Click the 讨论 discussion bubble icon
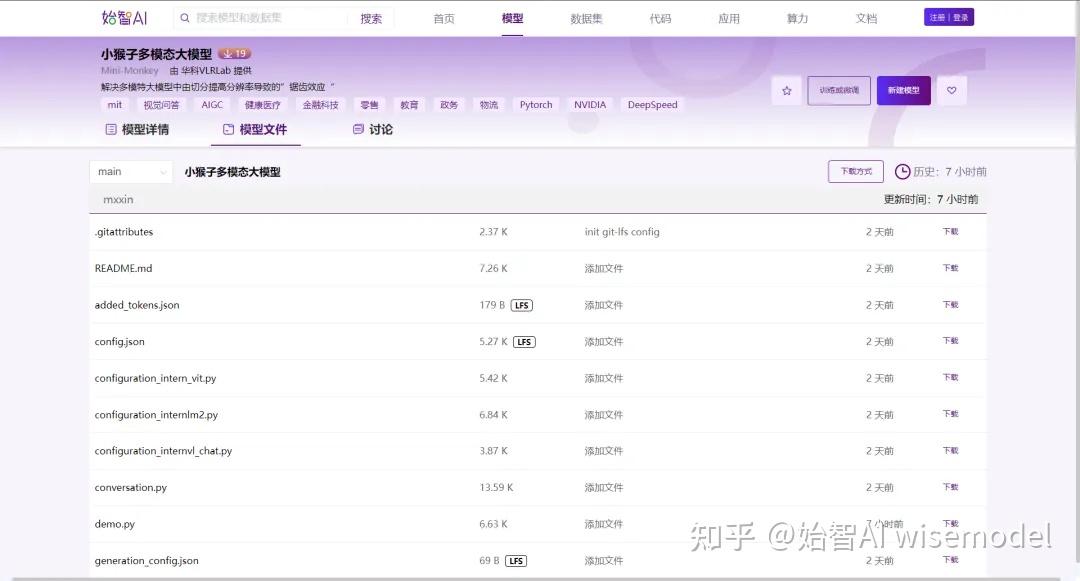Screen dimensions: 1080x581 pos(358,129)
